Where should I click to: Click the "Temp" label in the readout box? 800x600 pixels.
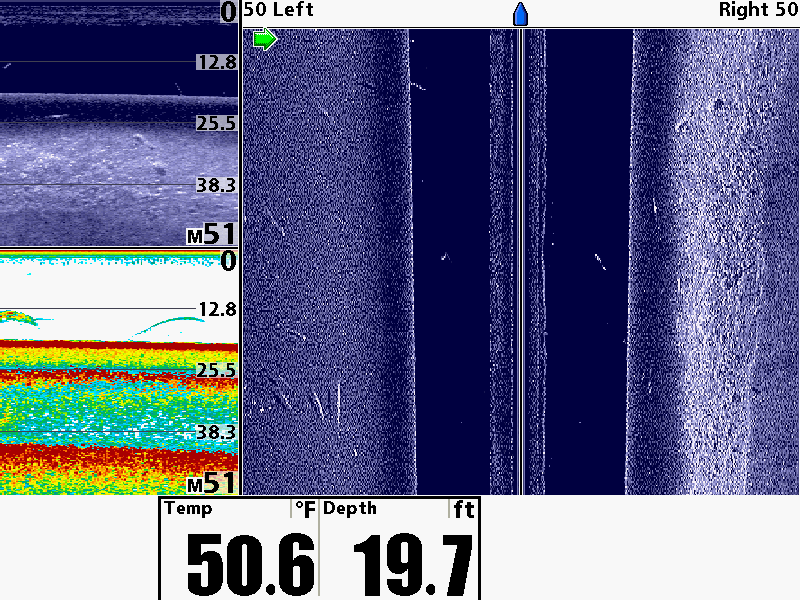coord(188,508)
